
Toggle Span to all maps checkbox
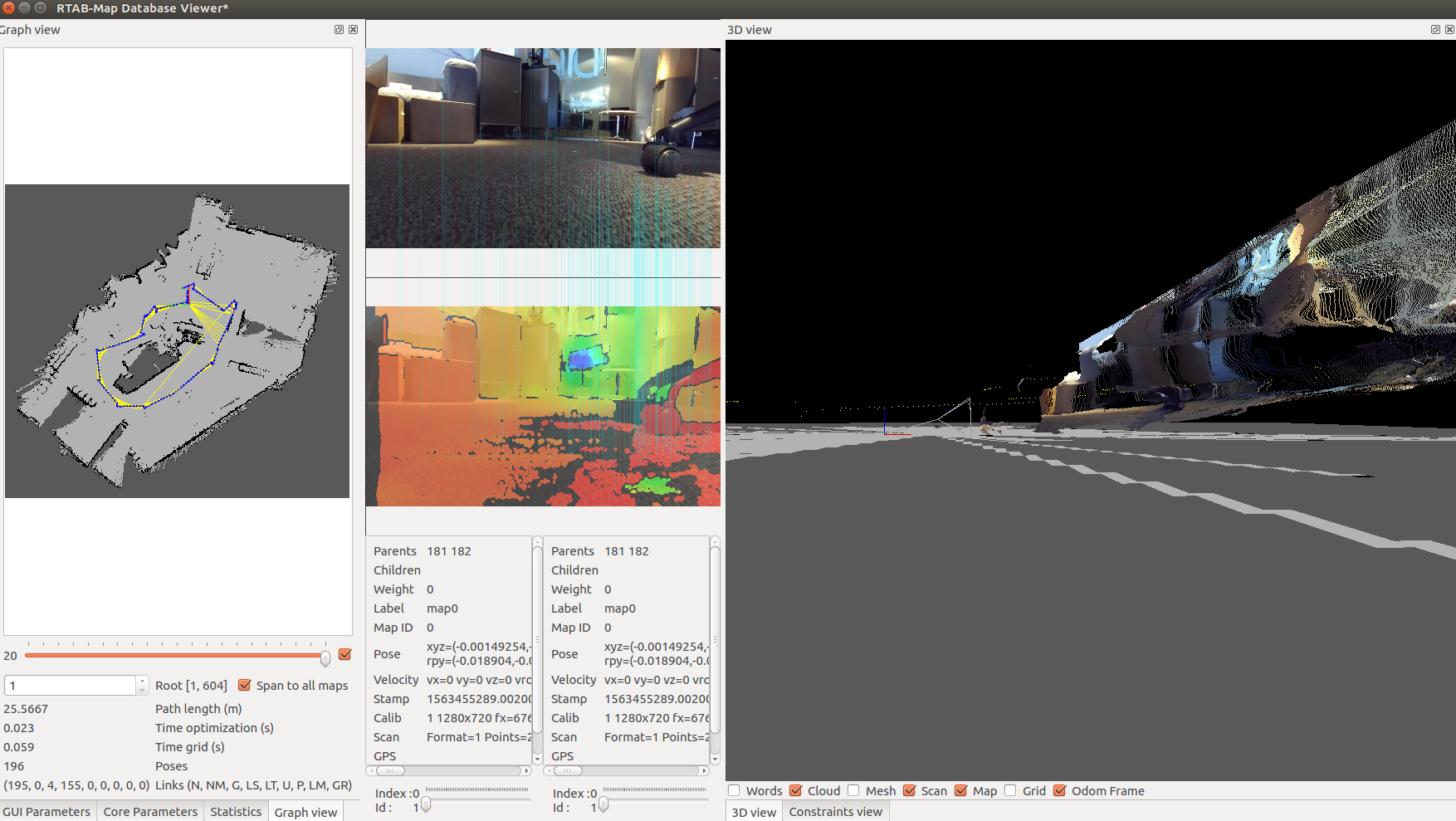coord(293,686)
